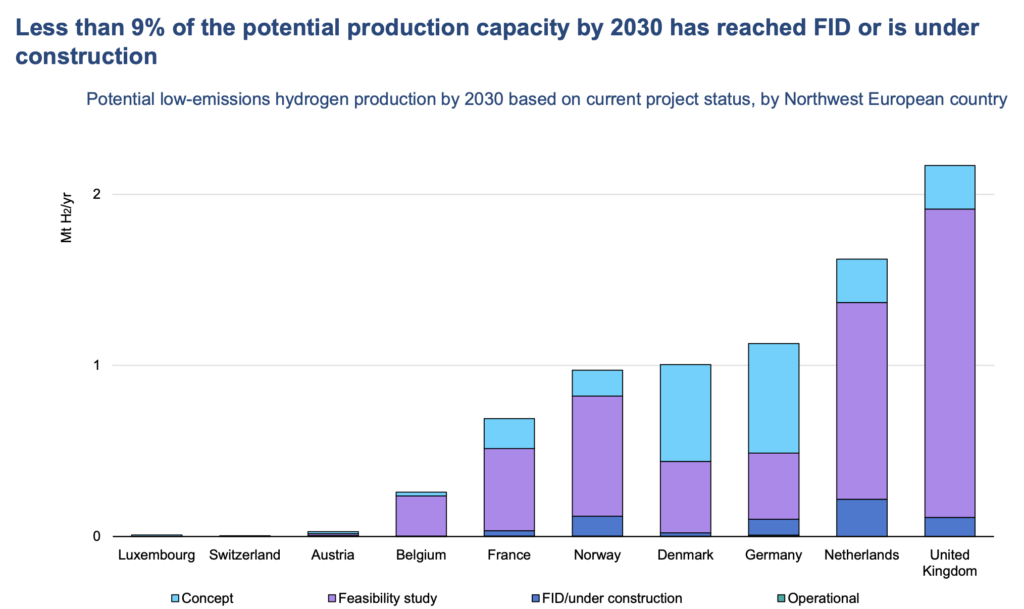Screen dimensions: 1024x609
Task: Select the Netherlands axis label
Action: (861, 555)
